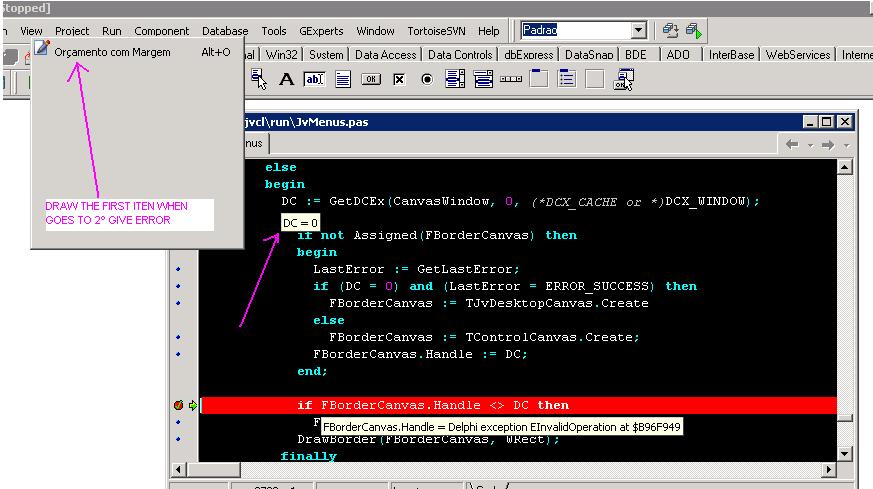Open the TortoiseSVN menu

(436, 31)
